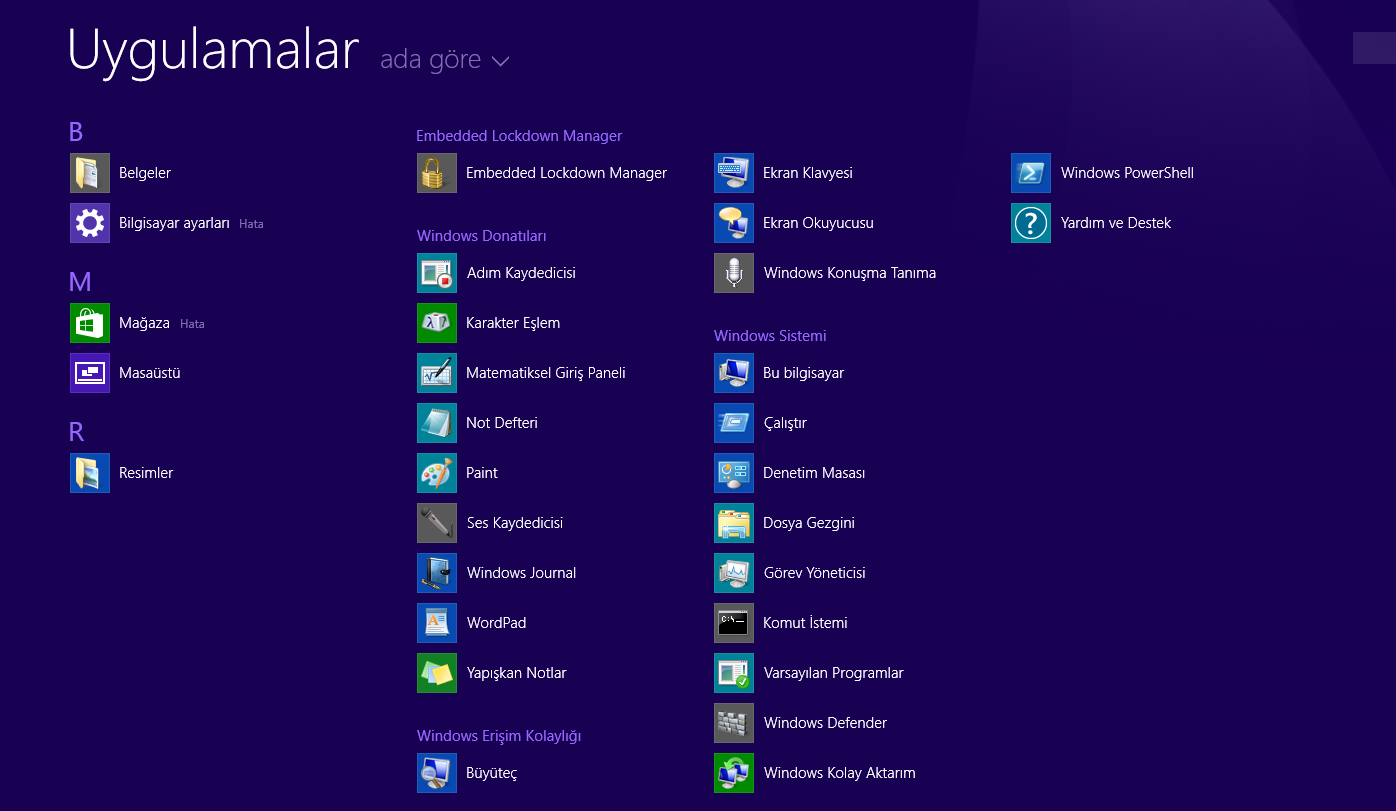Viewport: 1396px width, 811px height.
Task: Open the Yardım ve Destek icon
Action: point(1031,223)
